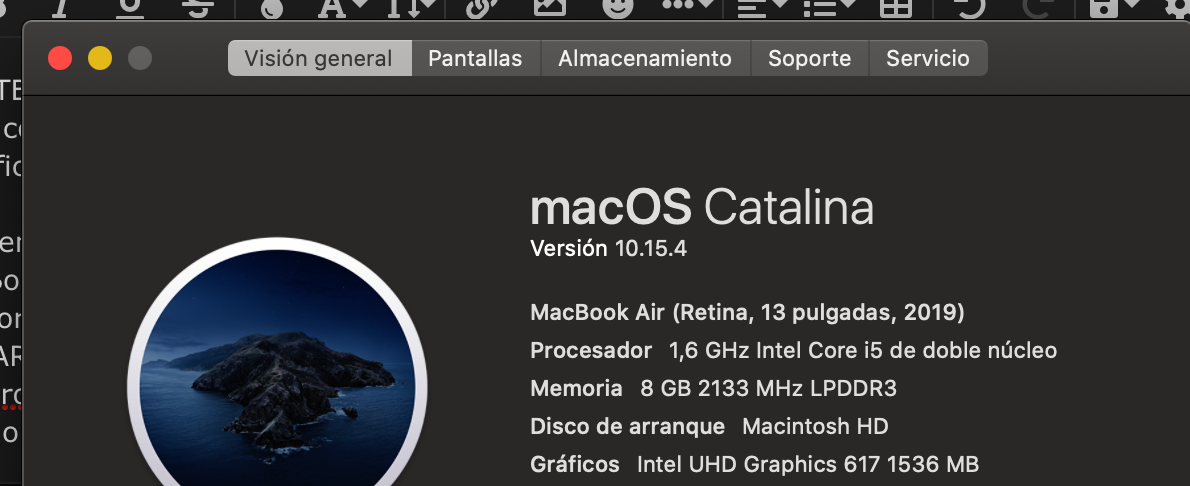1190x486 pixels.
Task: Close the About This Mac window
Action: click(x=60, y=58)
